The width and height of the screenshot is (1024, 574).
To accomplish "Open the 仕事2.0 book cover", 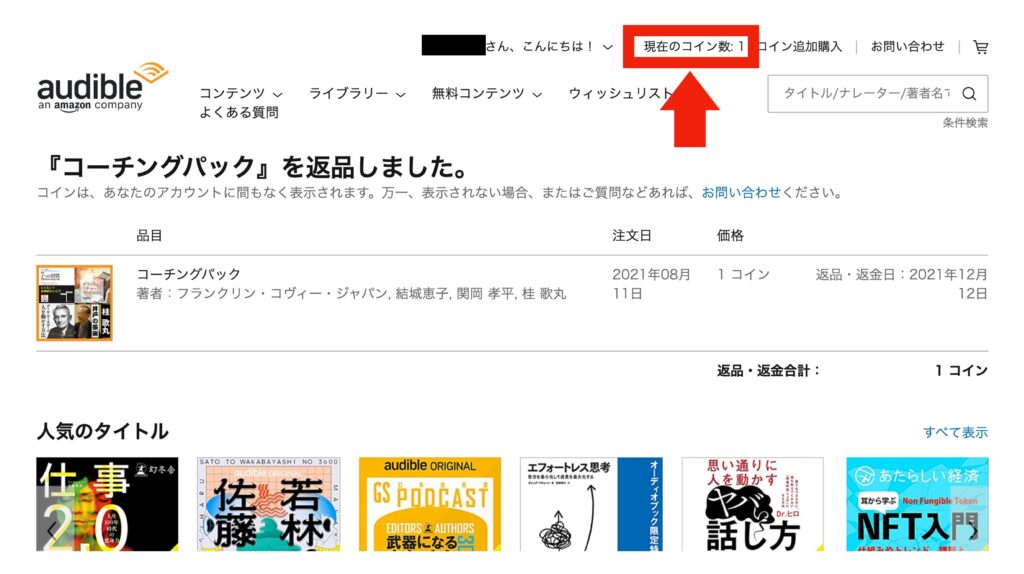I will coord(107,504).
